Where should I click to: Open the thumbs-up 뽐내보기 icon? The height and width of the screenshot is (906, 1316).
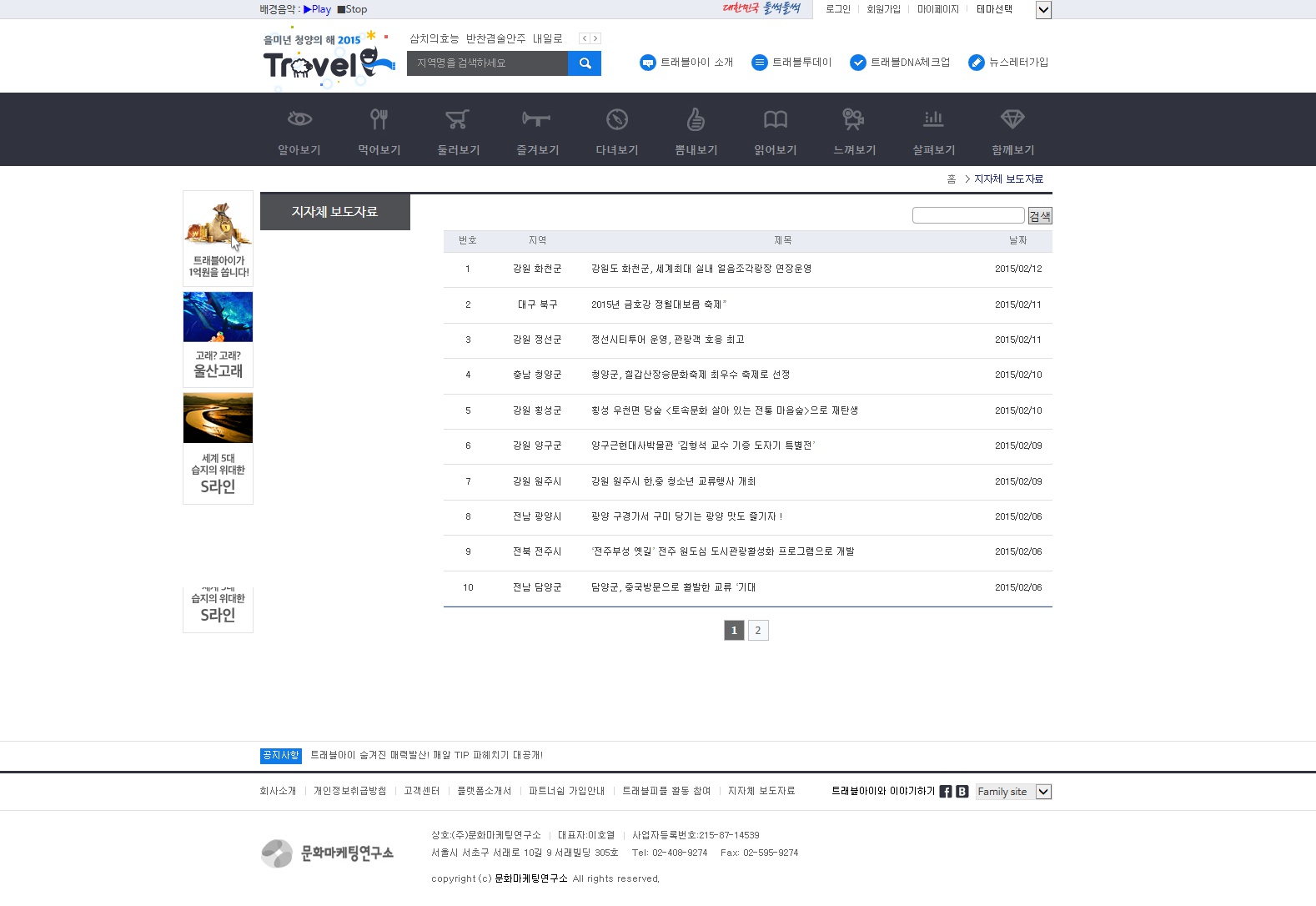pos(696,119)
